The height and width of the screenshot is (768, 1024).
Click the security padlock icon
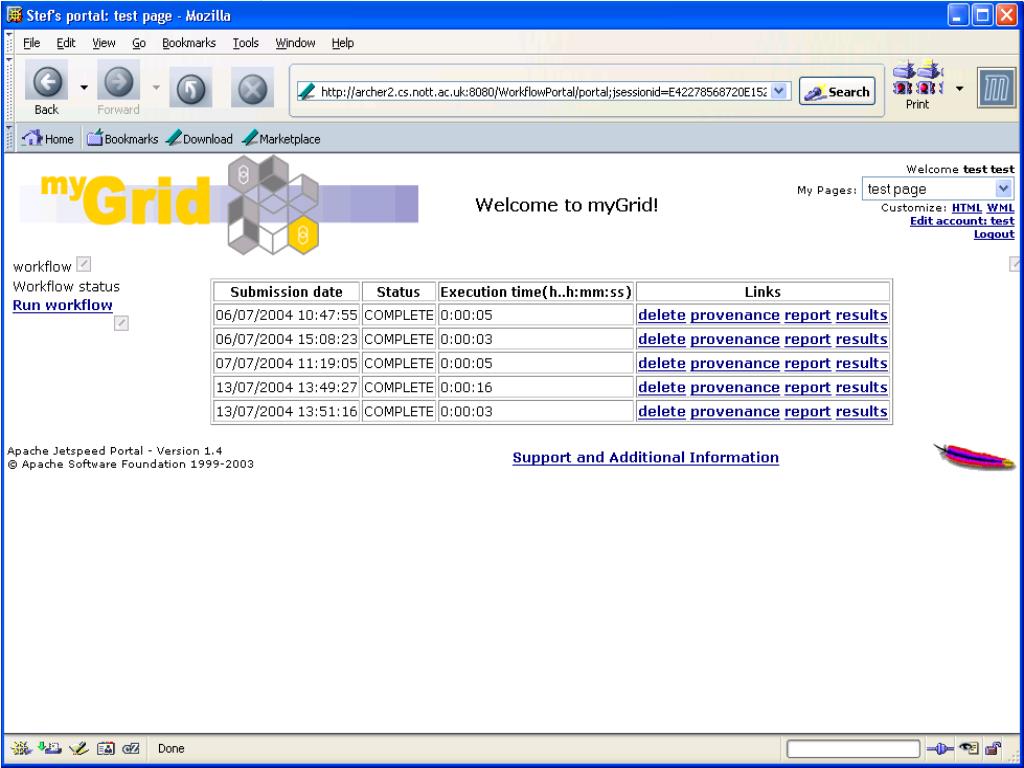click(x=993, y=748)
